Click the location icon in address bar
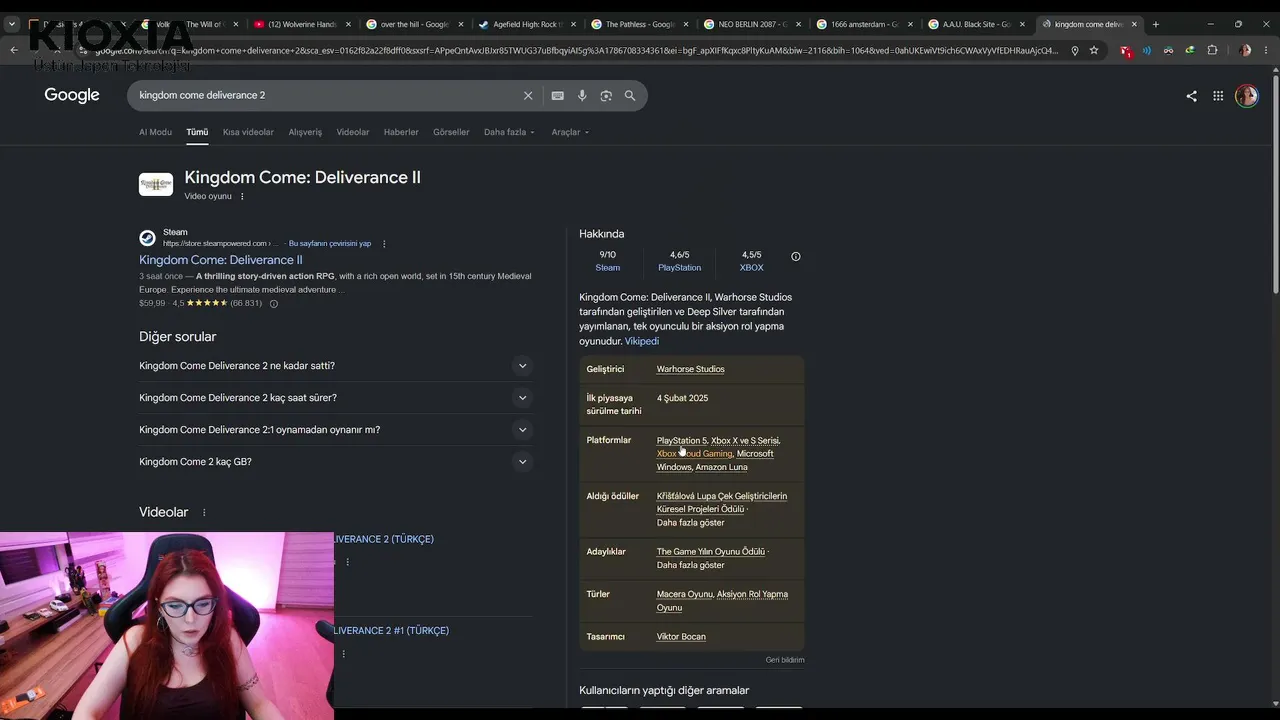Screen dimensions: 1280x720 [1075, 50]
